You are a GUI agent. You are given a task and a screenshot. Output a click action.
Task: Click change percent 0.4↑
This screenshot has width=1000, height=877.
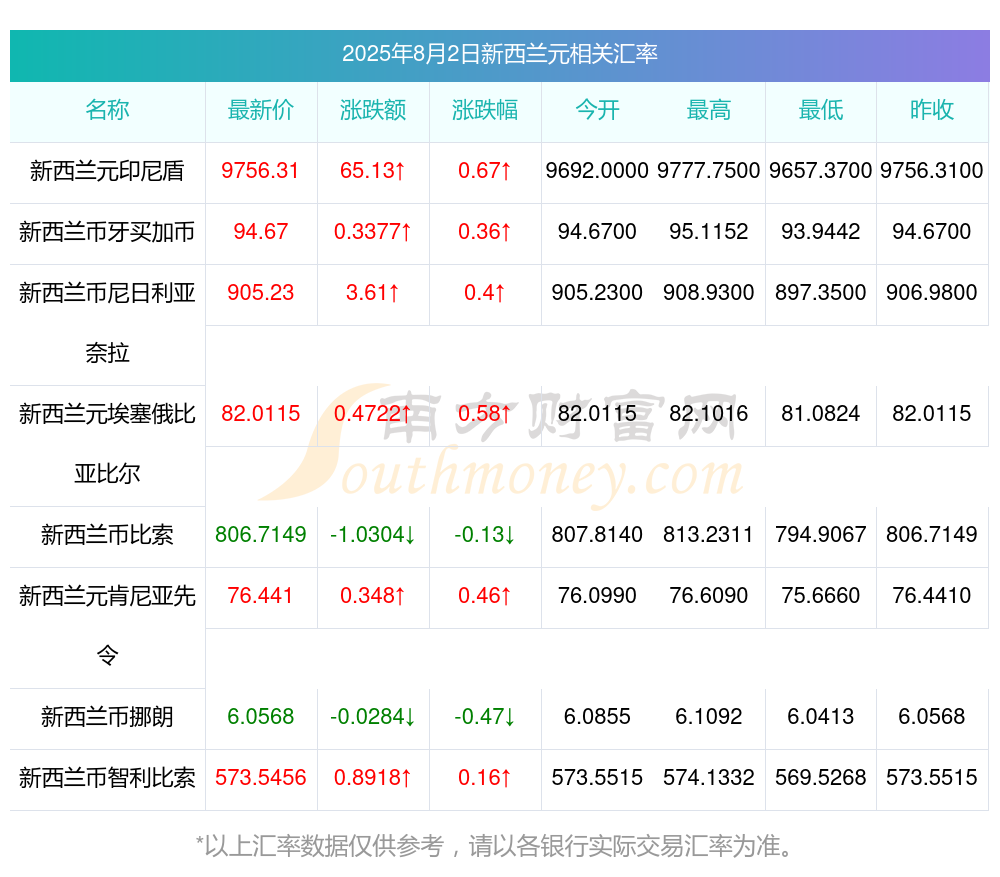pyautogui.click(x=485, y=292)
